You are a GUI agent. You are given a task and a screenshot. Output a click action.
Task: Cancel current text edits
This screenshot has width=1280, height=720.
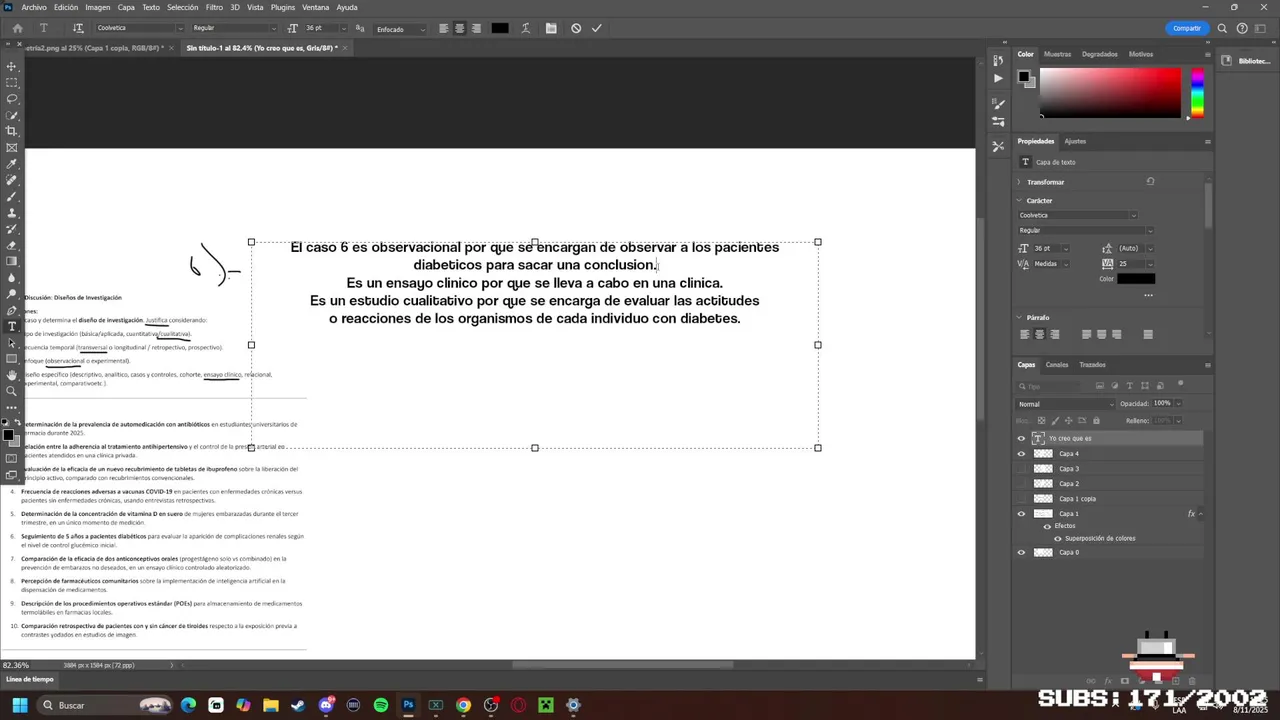tap(576, 28)
